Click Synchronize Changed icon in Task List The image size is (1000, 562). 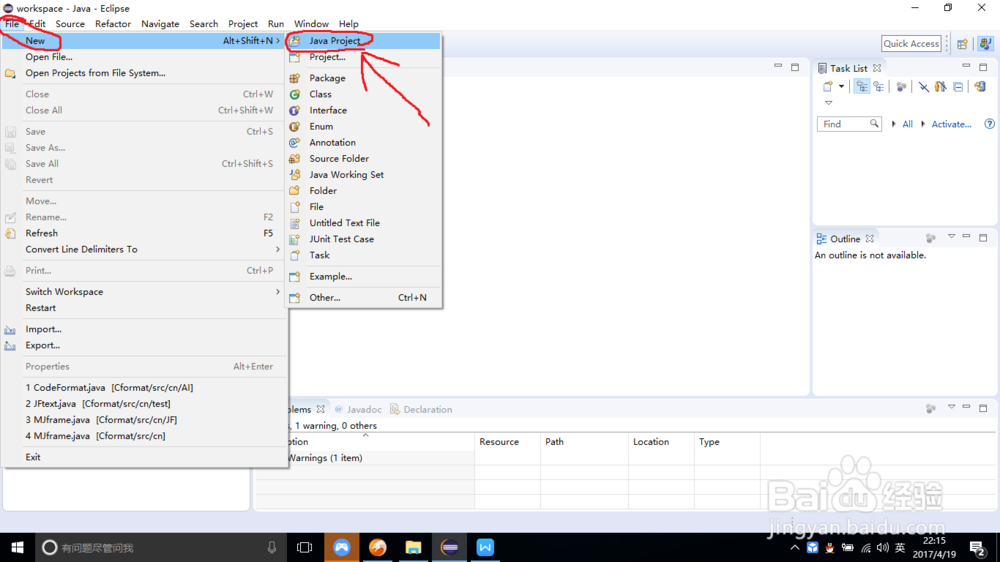980,87
